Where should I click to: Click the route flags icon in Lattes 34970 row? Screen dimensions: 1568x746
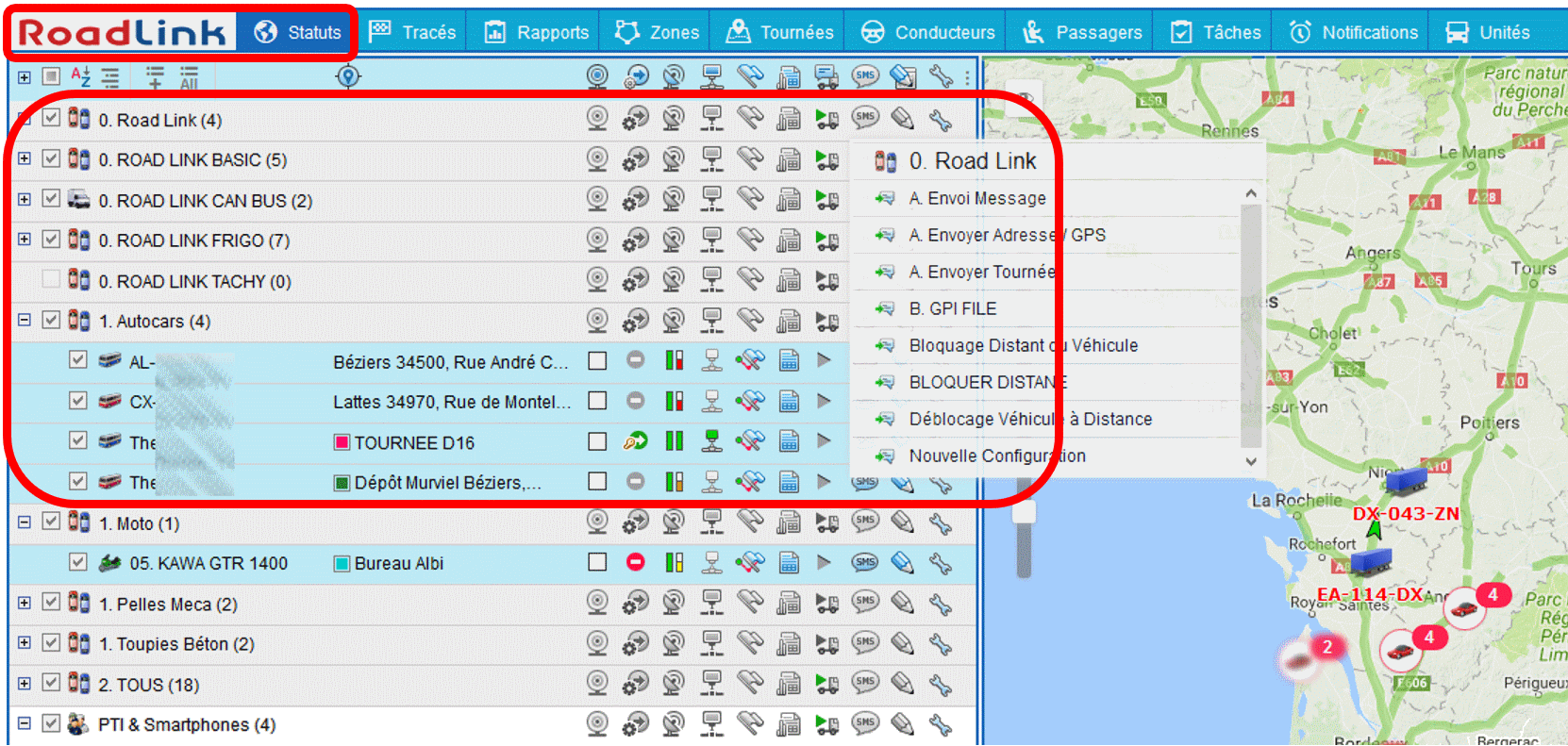[x=750, y=401]
